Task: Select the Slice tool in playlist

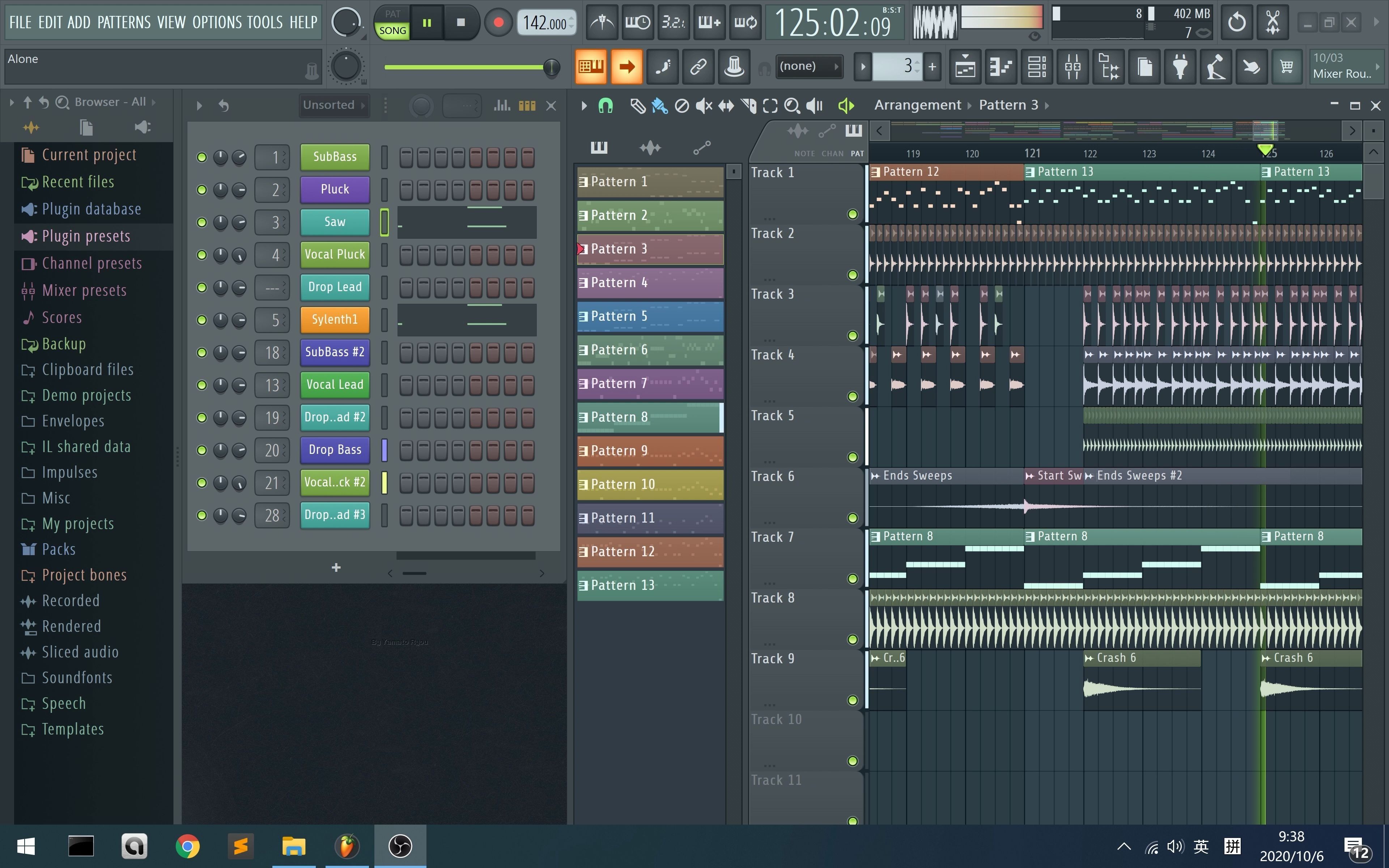Action: click(x=748, y=106)
